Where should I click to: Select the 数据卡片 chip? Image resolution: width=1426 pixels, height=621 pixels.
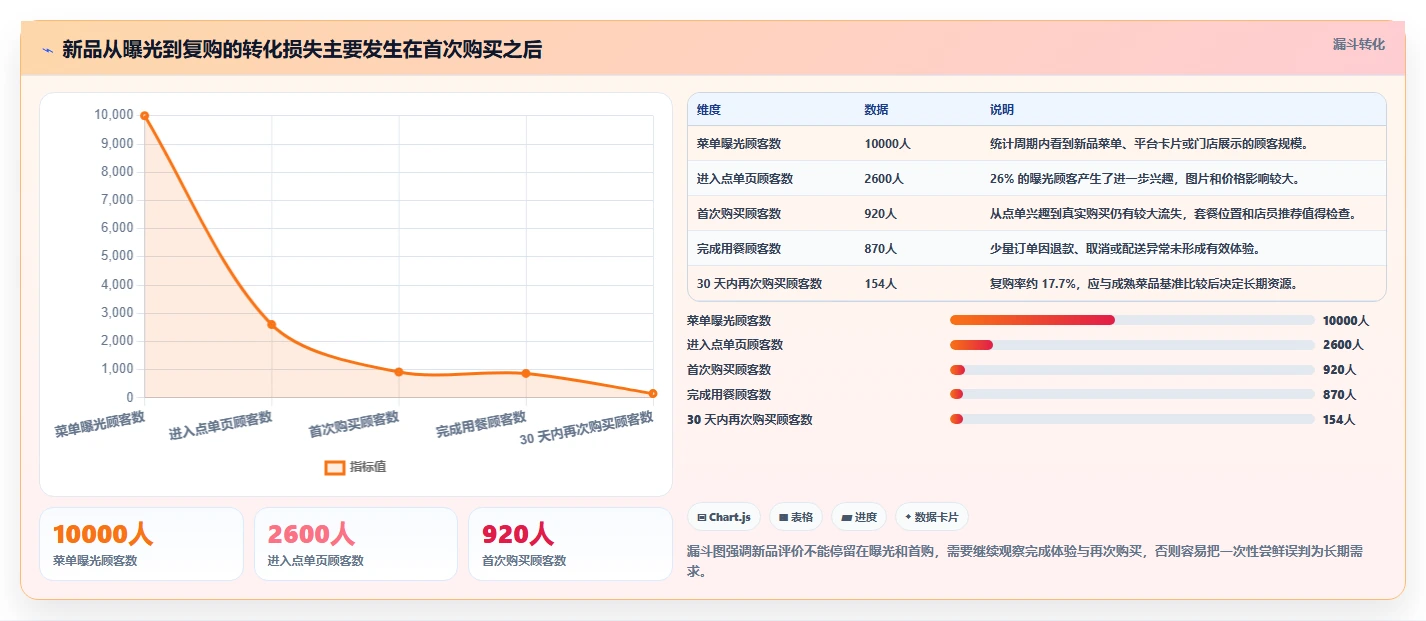(x=932, y=517)
